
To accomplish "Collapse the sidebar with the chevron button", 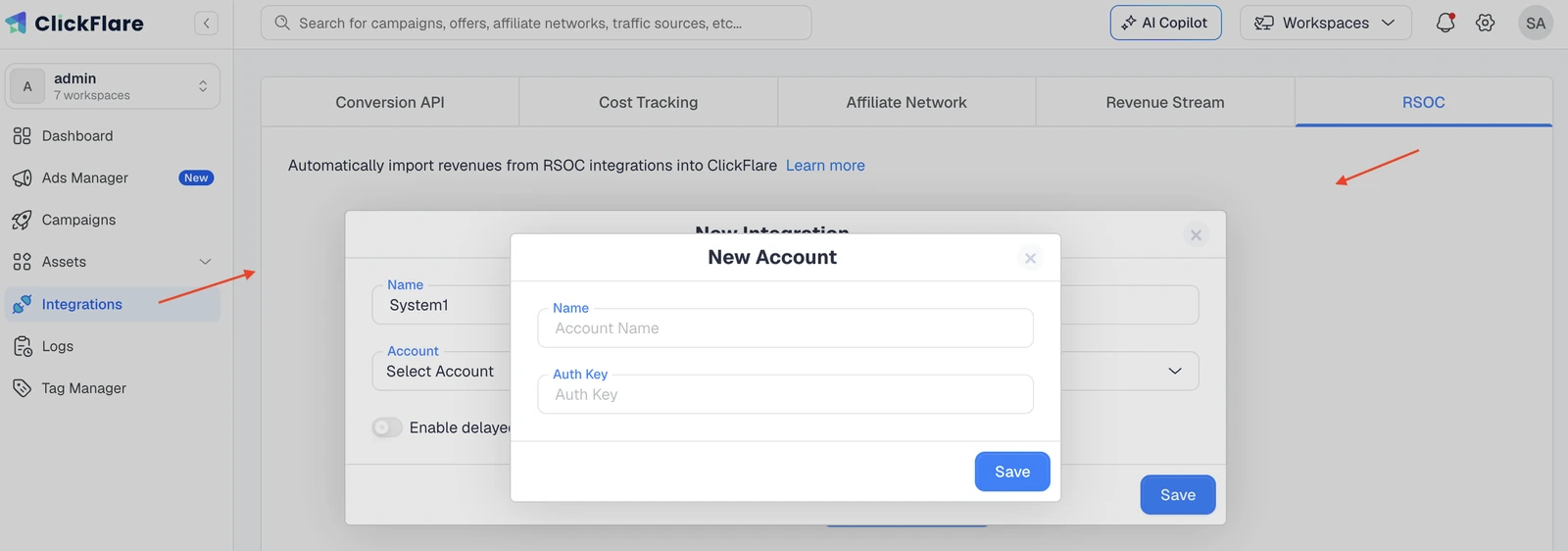I will (206, 23).
